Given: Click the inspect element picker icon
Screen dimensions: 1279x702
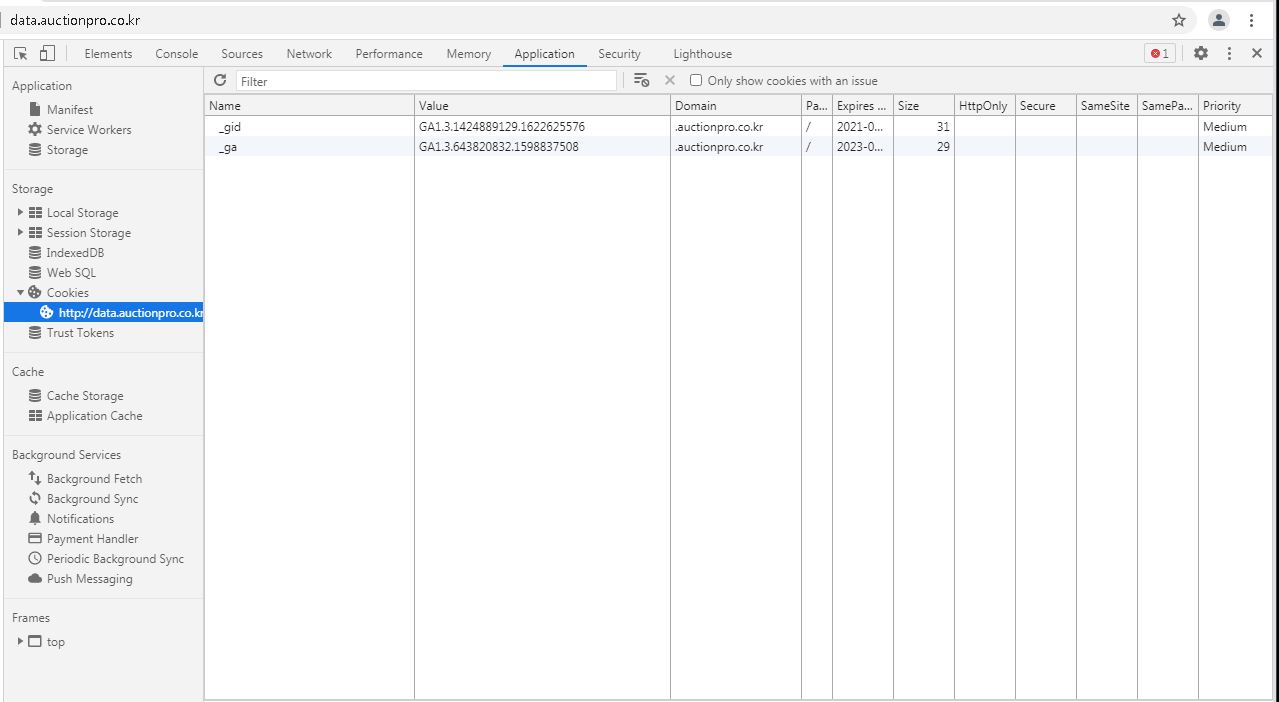Looking at the screenshot, I should tap(21, 54).
